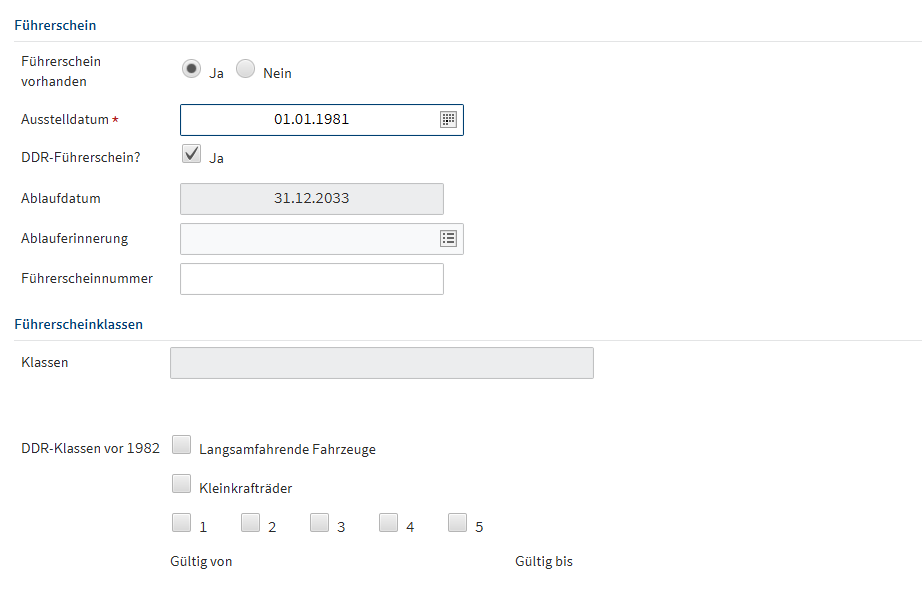The height and width of the screenshot is (589, 922).
Task: Open calendar picker for Ausstelldatum
Action: click(448, 119)
